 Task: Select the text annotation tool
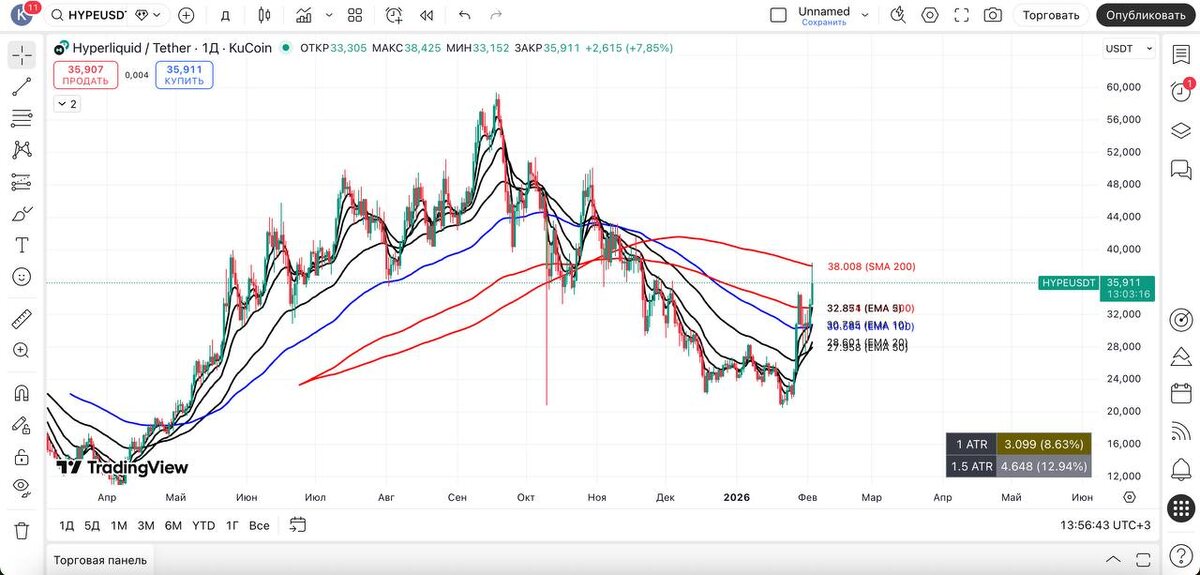(x=22, y=245)
